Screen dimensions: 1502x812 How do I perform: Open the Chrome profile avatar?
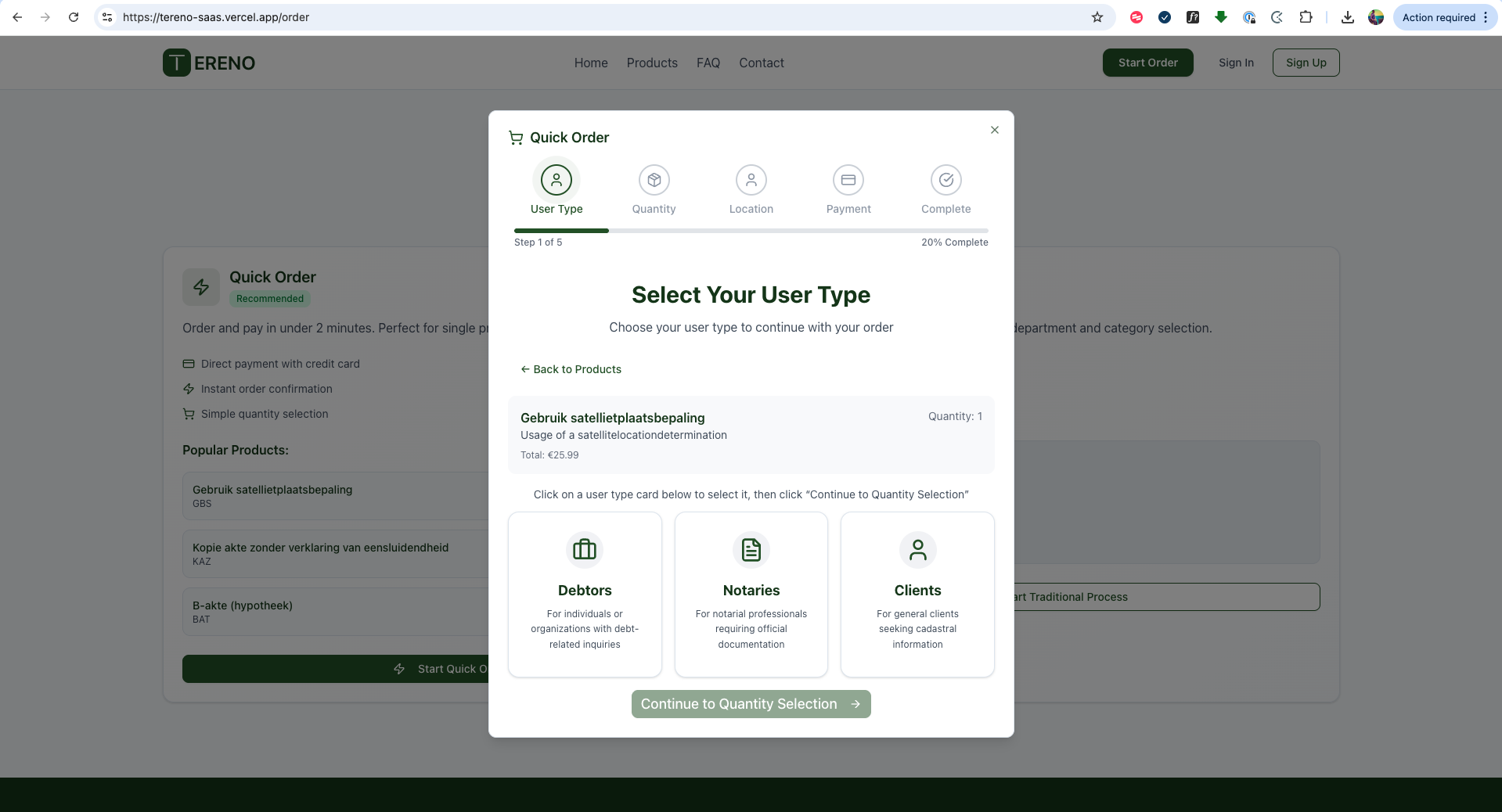[1376, 17]
